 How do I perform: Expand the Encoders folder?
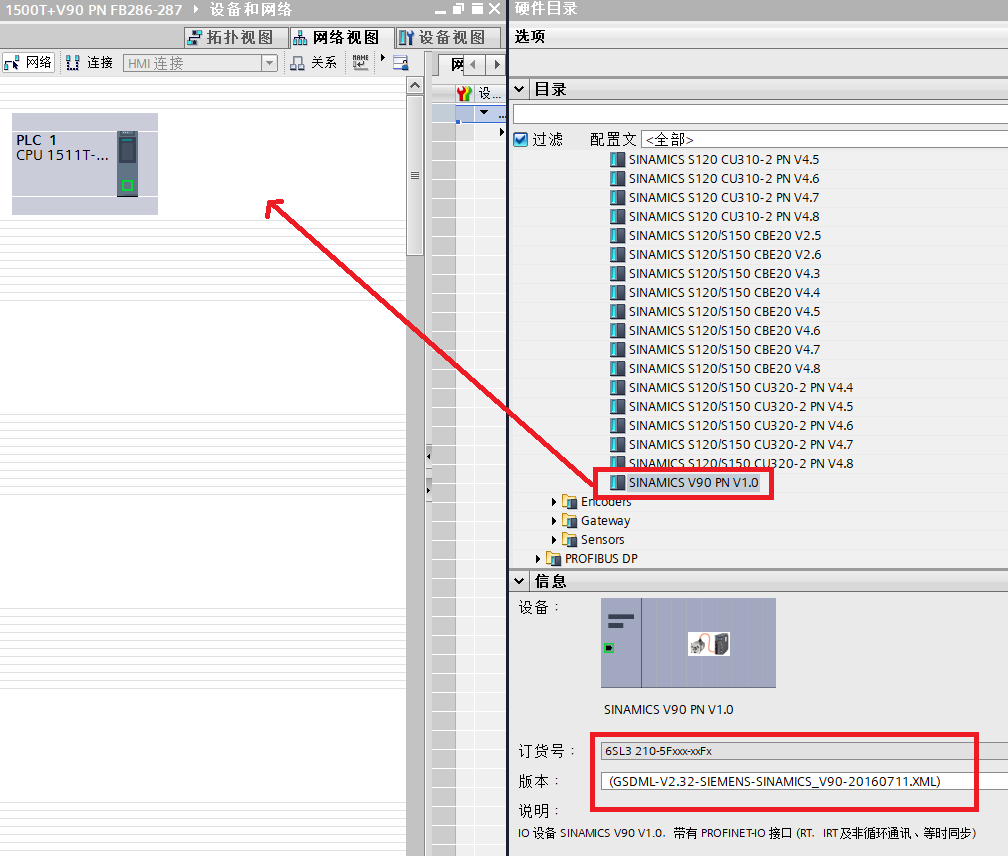point(554,501)
